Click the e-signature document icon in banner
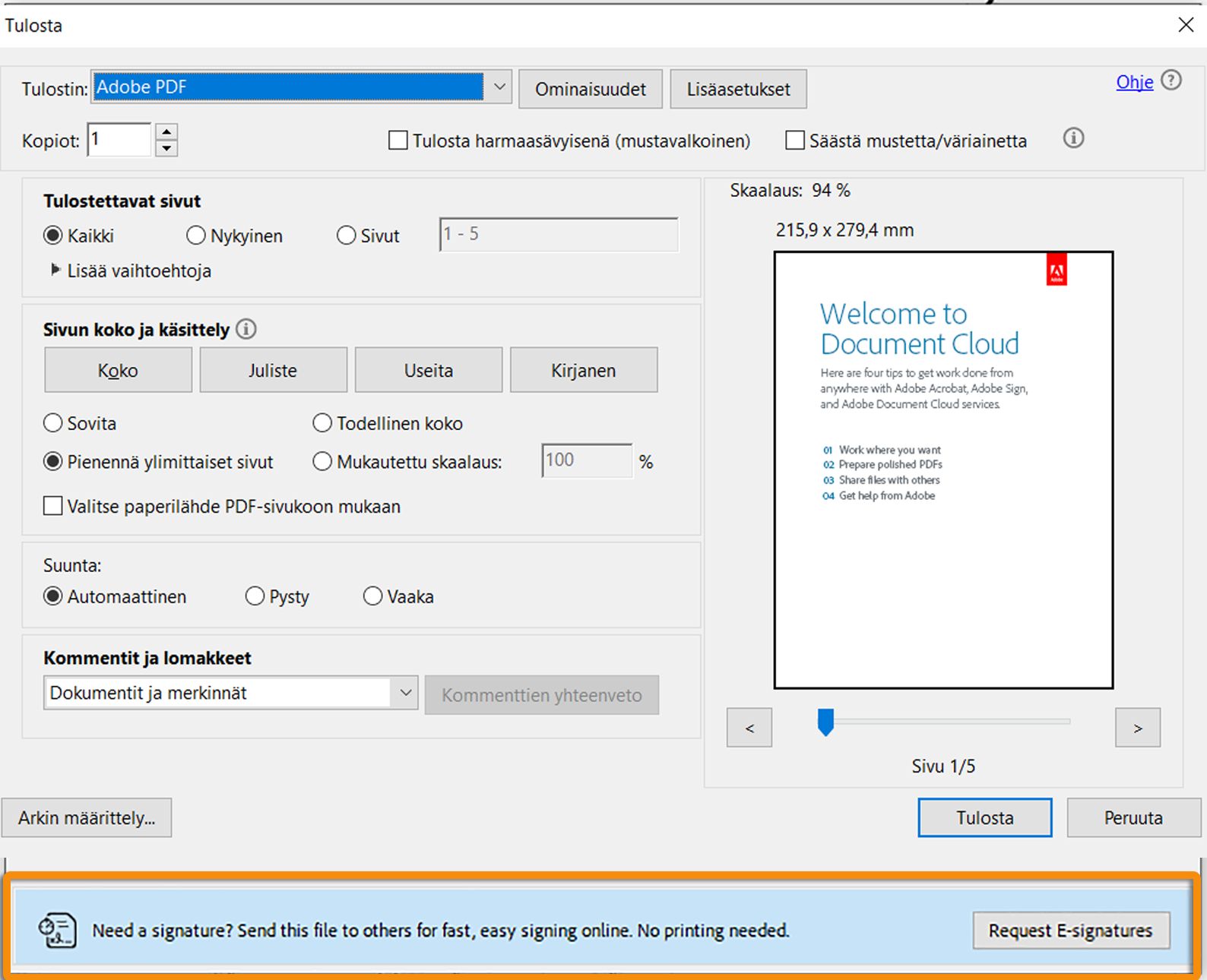The height and width of the screenshot is (980, 1207). tap(58, 930)
